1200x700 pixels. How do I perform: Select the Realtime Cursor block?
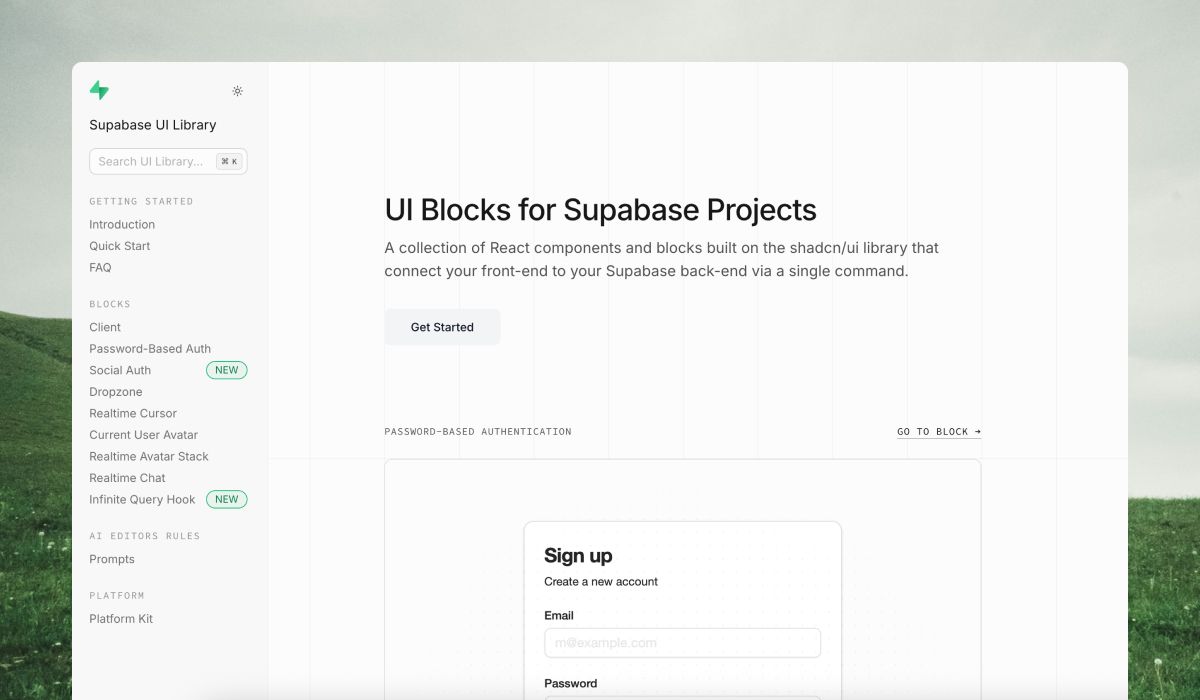pos(133,413)
